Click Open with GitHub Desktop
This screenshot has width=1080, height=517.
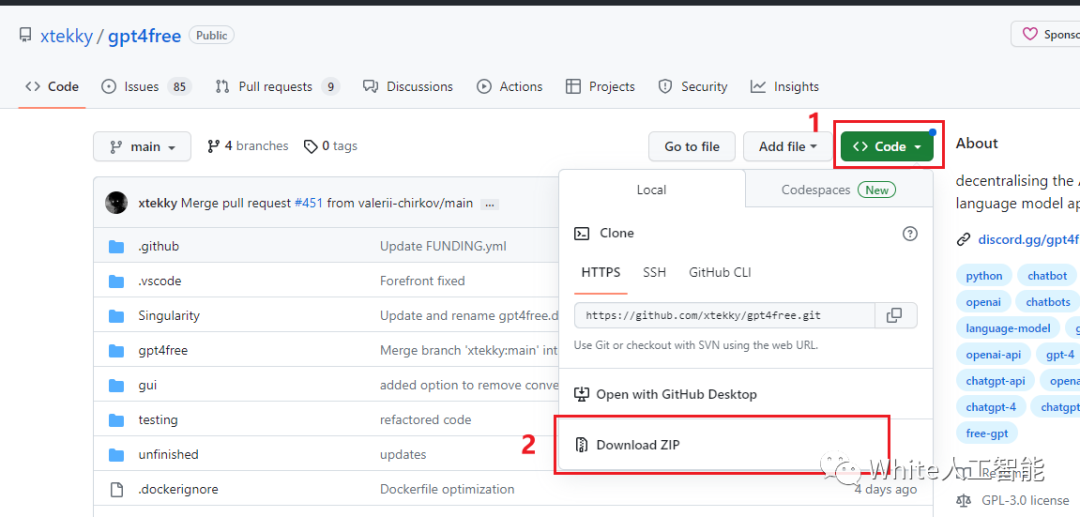click(x=676, y=394)
